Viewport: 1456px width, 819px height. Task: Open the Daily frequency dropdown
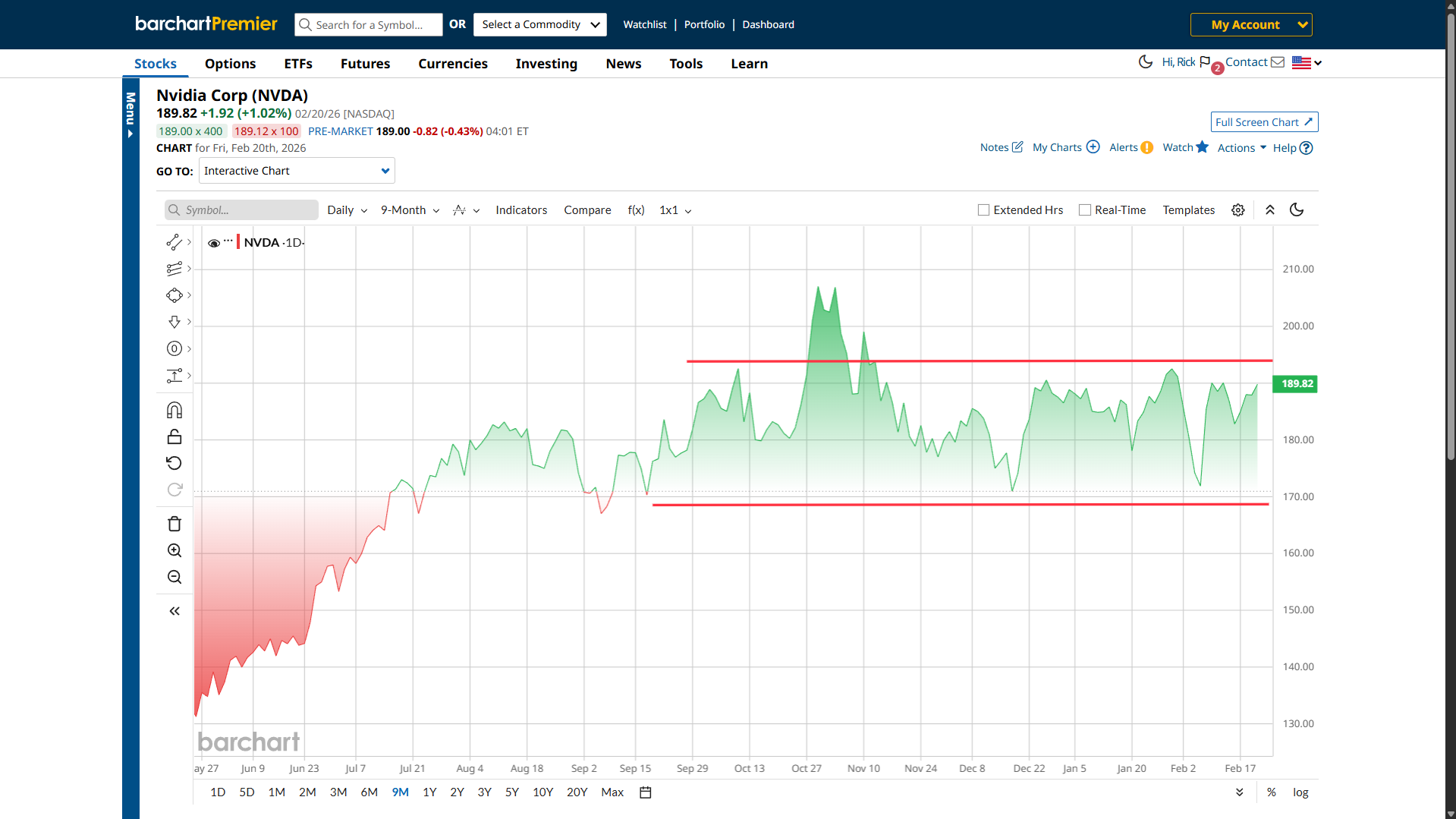click(x=347, y=210)
